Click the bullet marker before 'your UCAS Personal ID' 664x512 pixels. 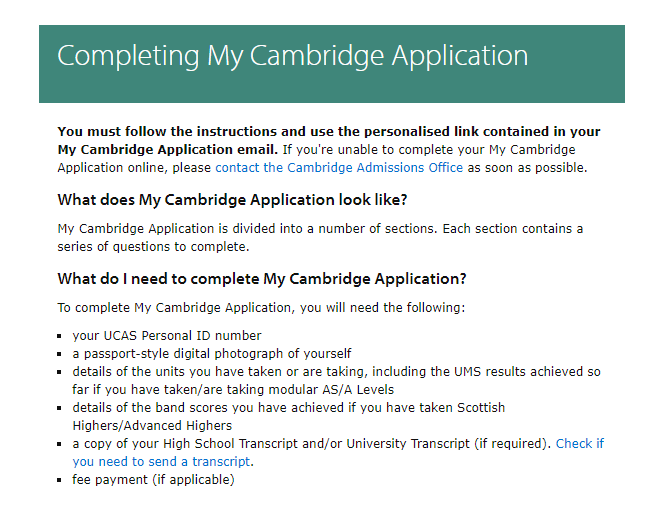coord(62,336)
